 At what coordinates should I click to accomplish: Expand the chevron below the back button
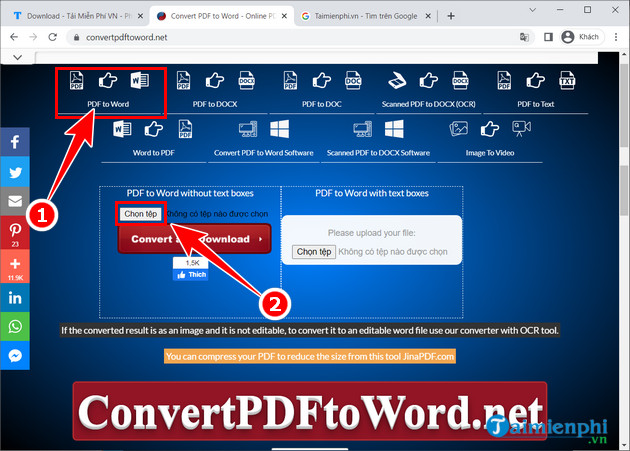coord(17,57)
